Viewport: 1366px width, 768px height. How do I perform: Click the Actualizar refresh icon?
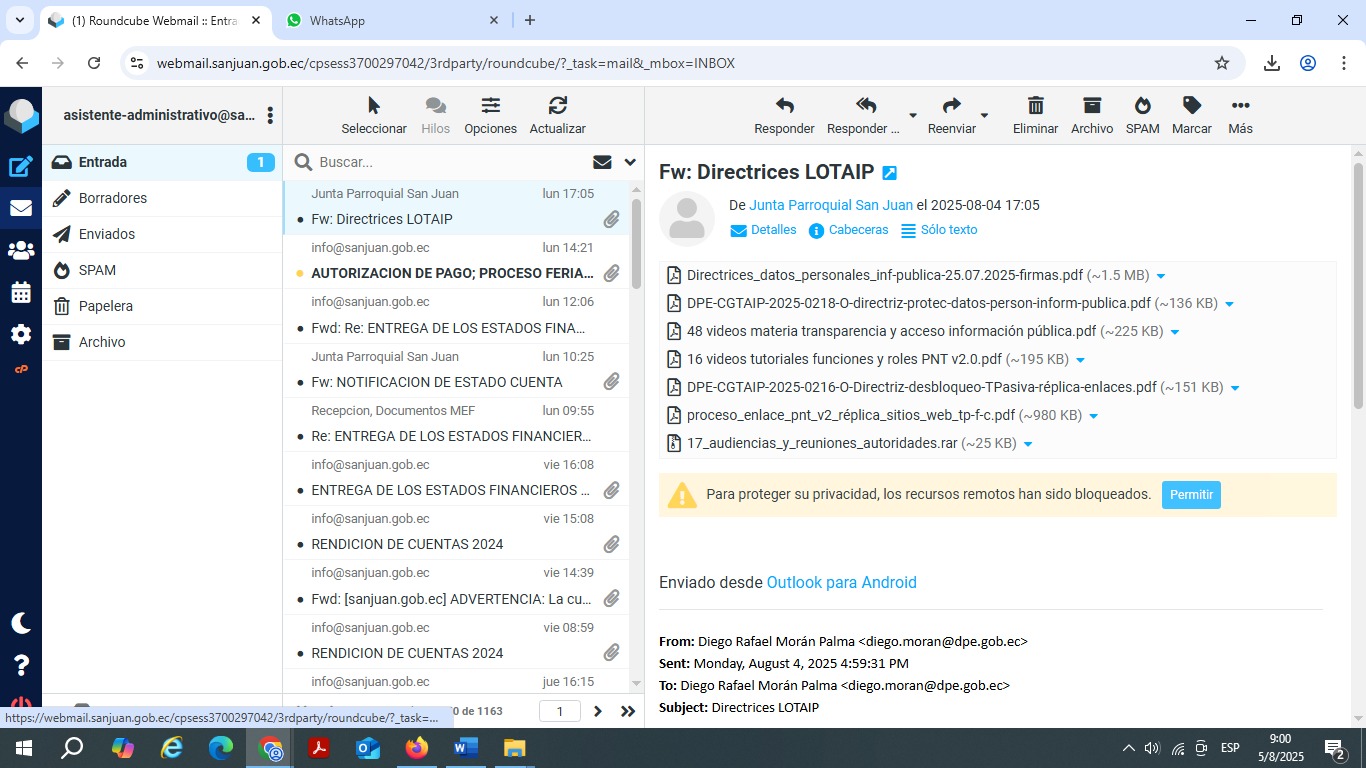pos(557,107)
